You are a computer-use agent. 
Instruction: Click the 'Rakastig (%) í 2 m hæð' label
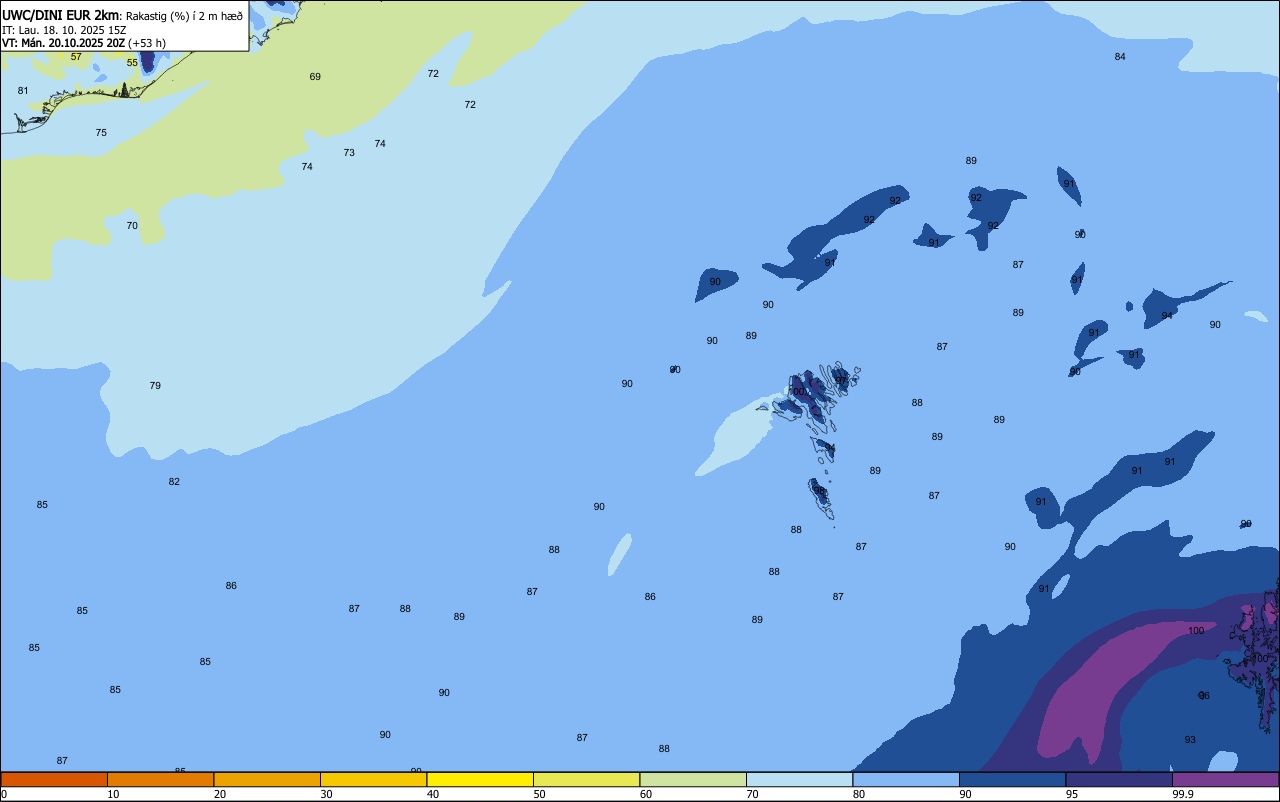[x=184, y=15]
